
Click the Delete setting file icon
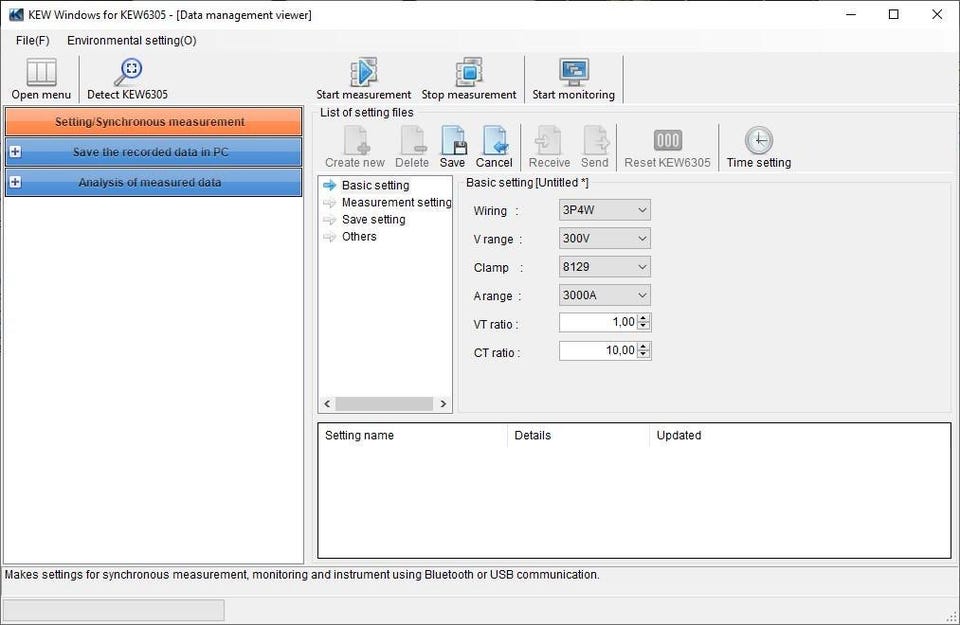coord(412,140)
